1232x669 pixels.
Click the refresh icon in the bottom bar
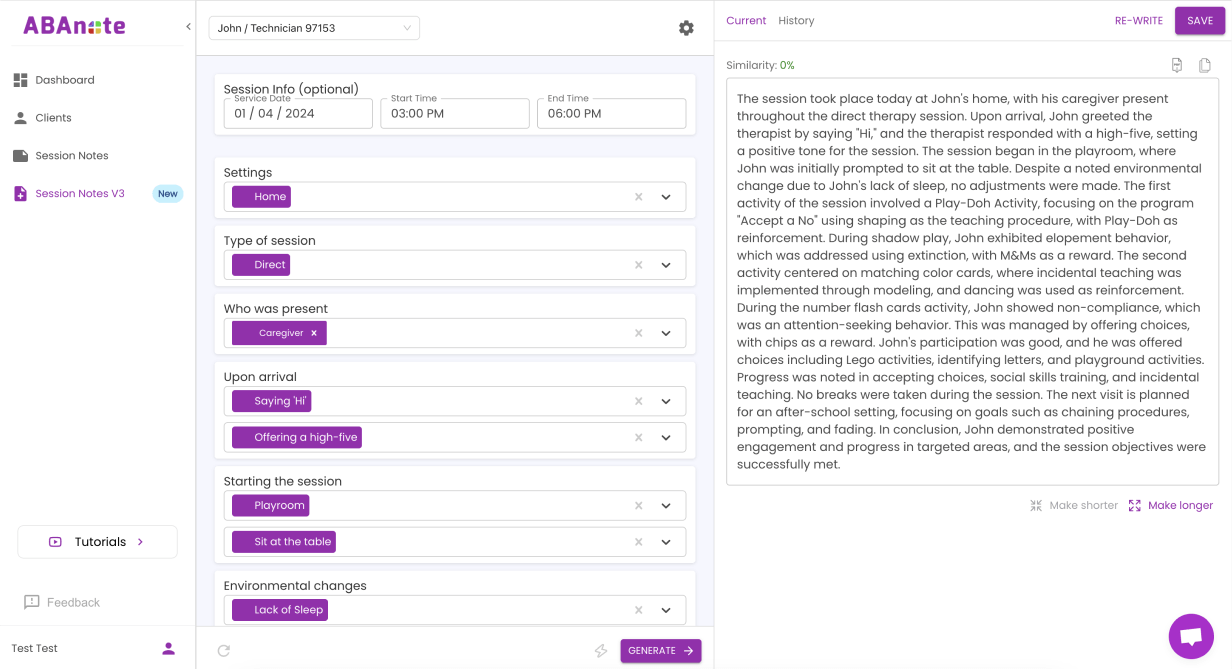coord(224,650)
